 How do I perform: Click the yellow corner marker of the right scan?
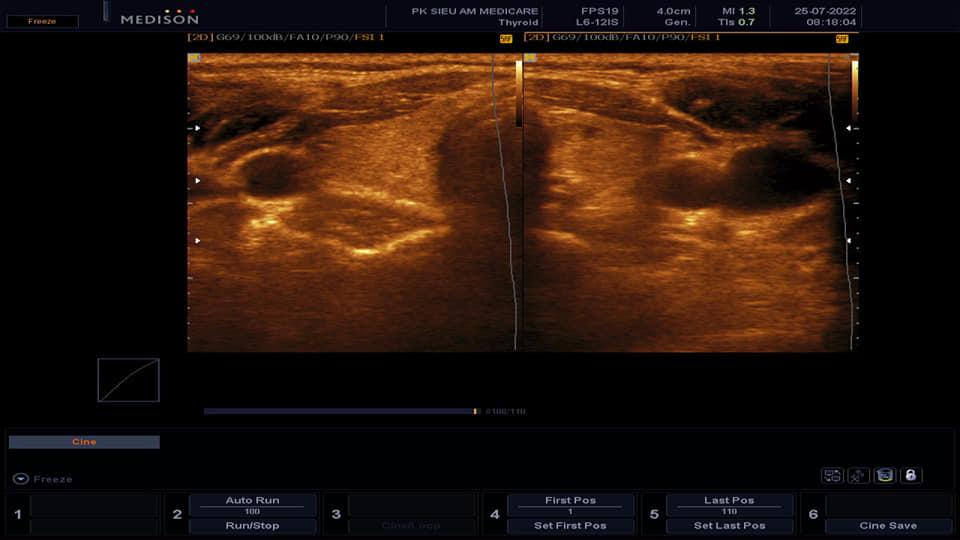tap(530, 58)
